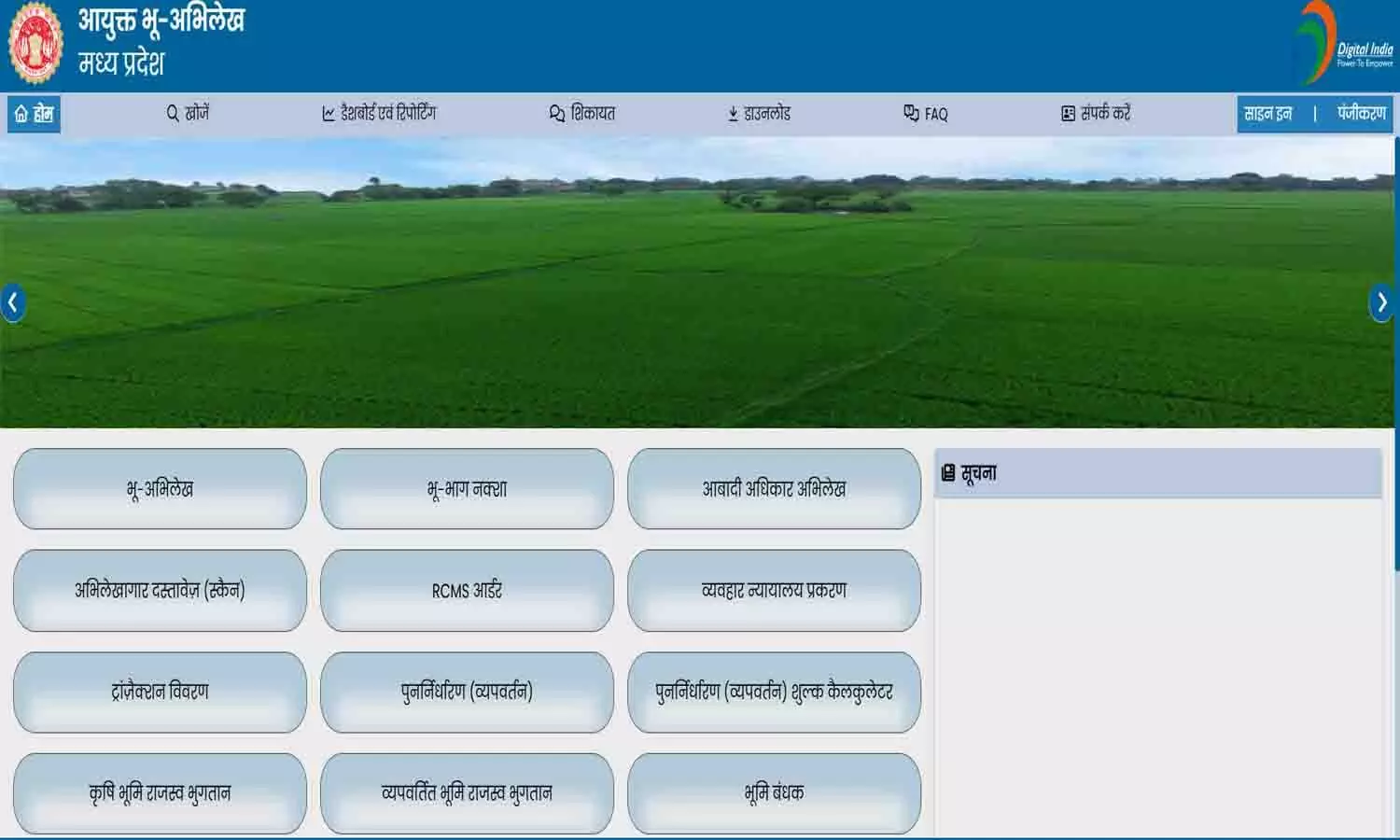Click the home icon in the navigation bar
Screen dimensions: 1400x840
coord(19,114)
